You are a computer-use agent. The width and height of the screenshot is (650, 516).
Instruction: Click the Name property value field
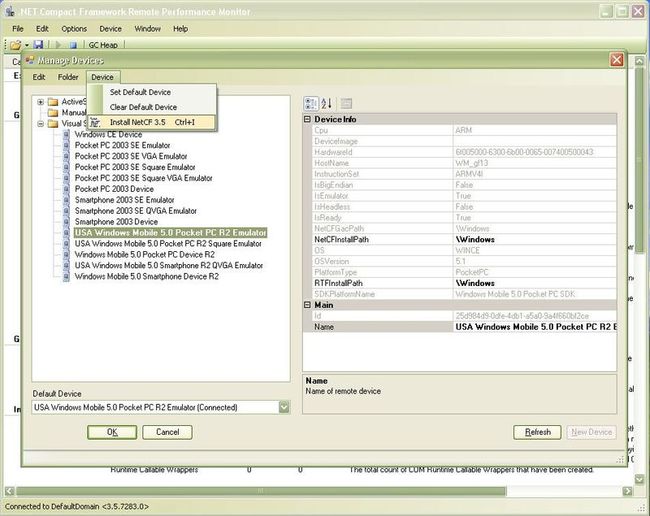pos(535,327)
